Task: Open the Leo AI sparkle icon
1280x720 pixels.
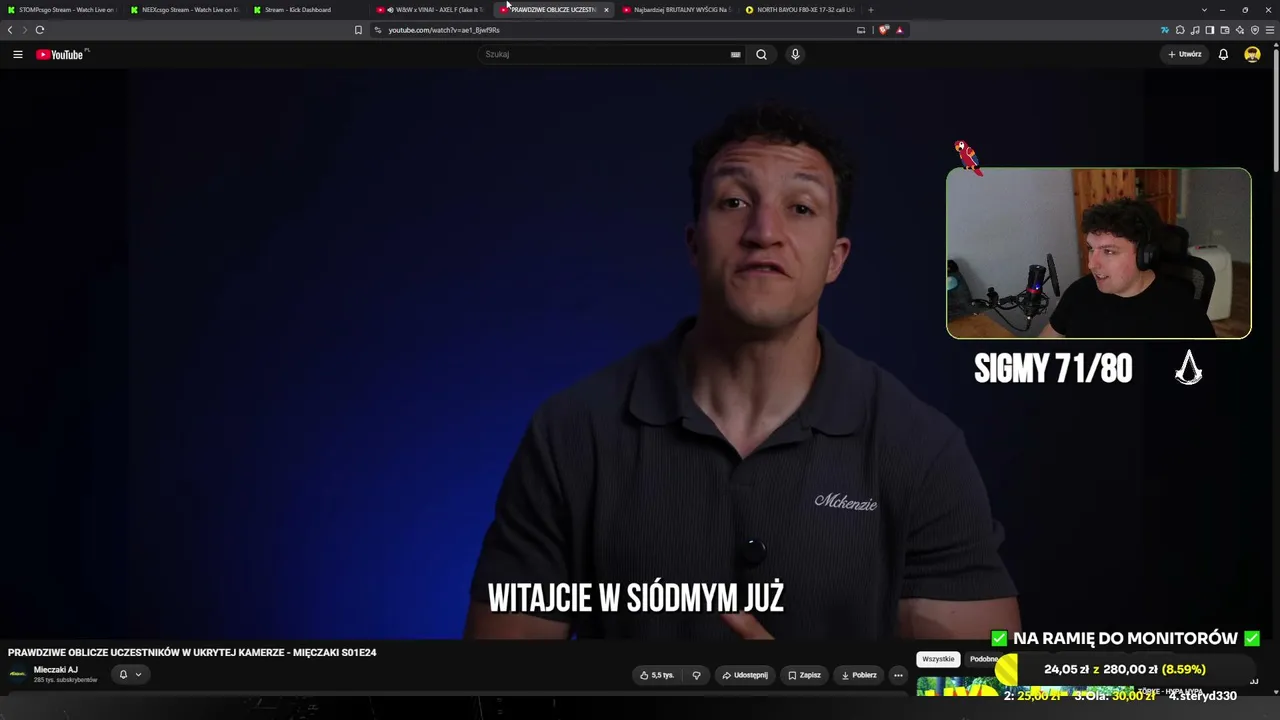Action: tap(1240, 30)
